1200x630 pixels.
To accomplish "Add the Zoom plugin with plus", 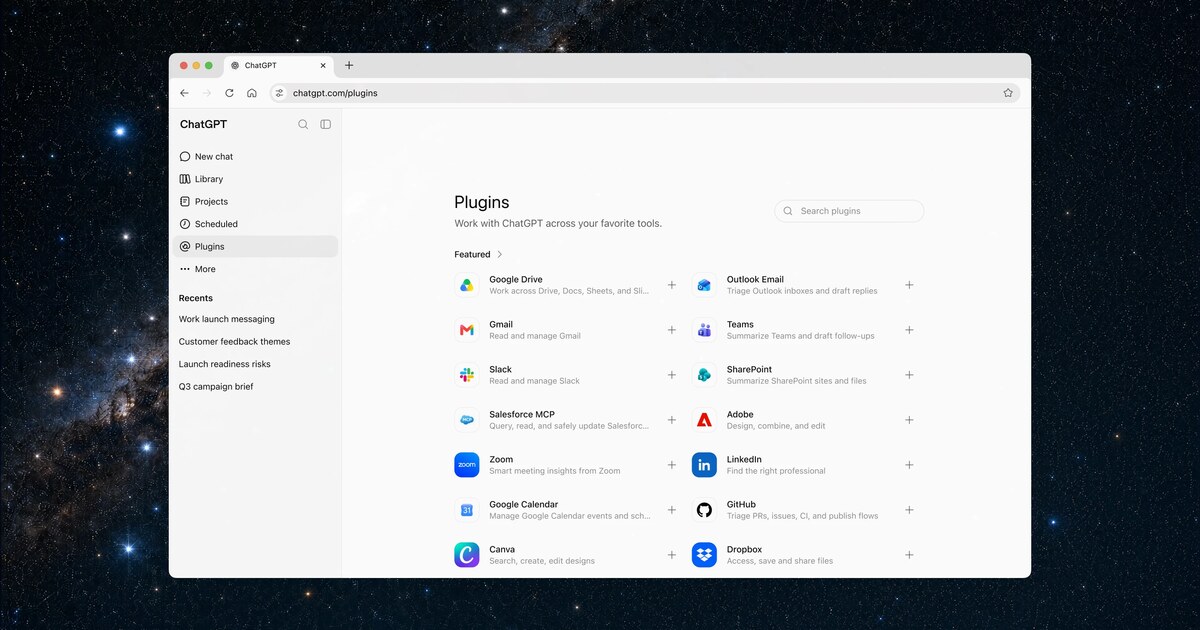I will click(672, 465).
